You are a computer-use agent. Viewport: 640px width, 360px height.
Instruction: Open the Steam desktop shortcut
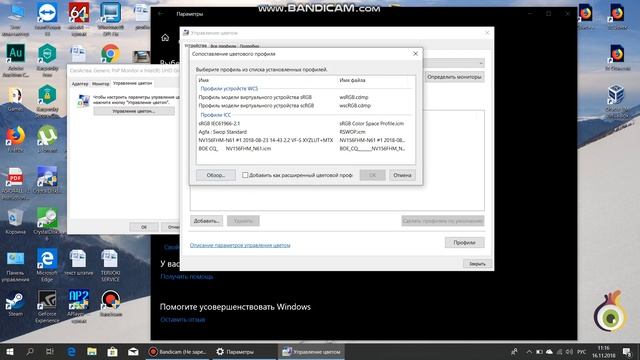tap(16, 301)
